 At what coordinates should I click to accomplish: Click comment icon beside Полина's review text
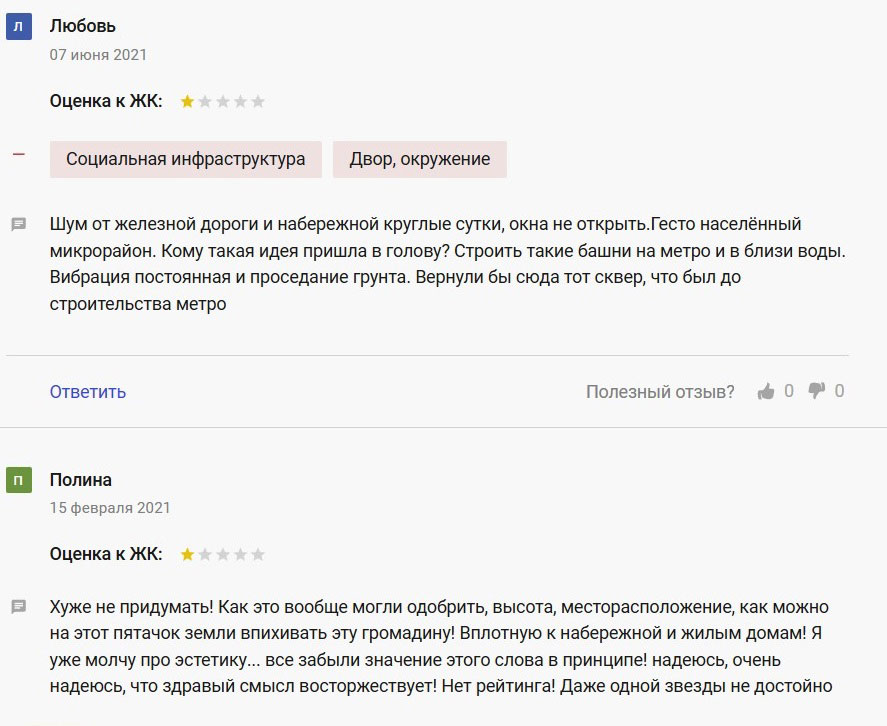click(x=19, y=607)
